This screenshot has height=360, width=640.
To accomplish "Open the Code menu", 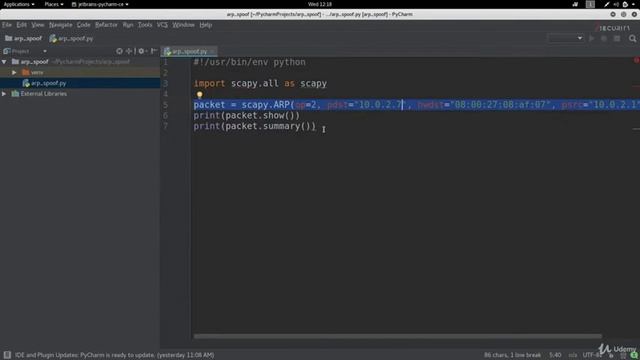I will tap(83, 25).
